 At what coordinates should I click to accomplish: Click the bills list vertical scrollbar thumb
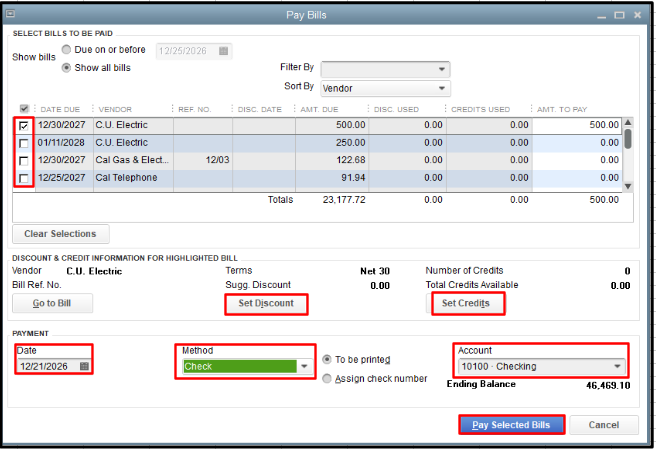(x=628, y=139)
